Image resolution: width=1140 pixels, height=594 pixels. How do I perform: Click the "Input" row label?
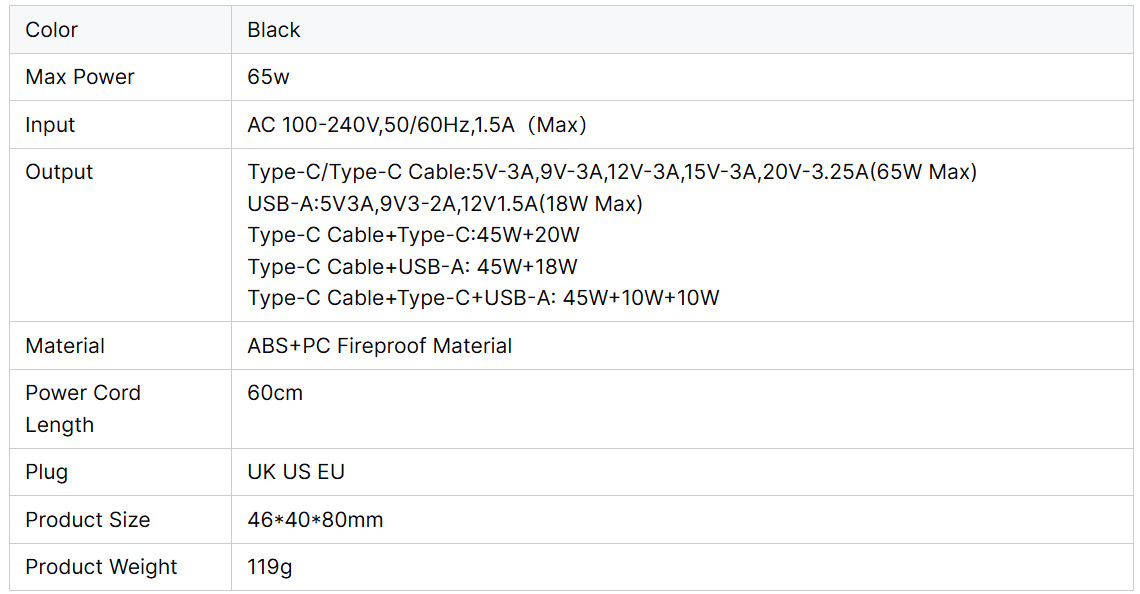point(50,125)
